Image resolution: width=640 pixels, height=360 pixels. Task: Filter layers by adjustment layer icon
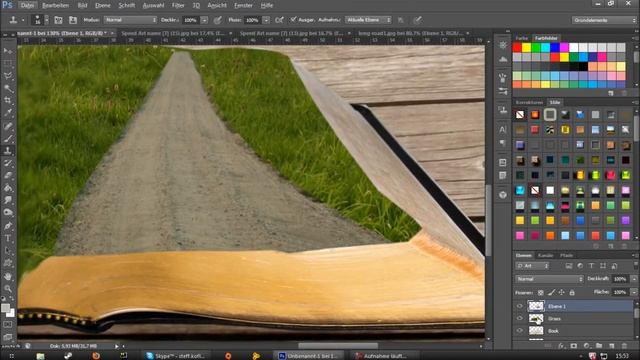pyautogui.click(x=580, y=266)
